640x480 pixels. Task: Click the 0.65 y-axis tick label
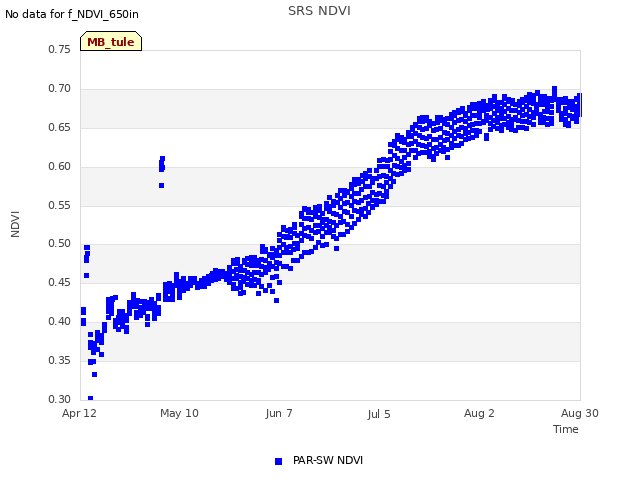(60, 127)
